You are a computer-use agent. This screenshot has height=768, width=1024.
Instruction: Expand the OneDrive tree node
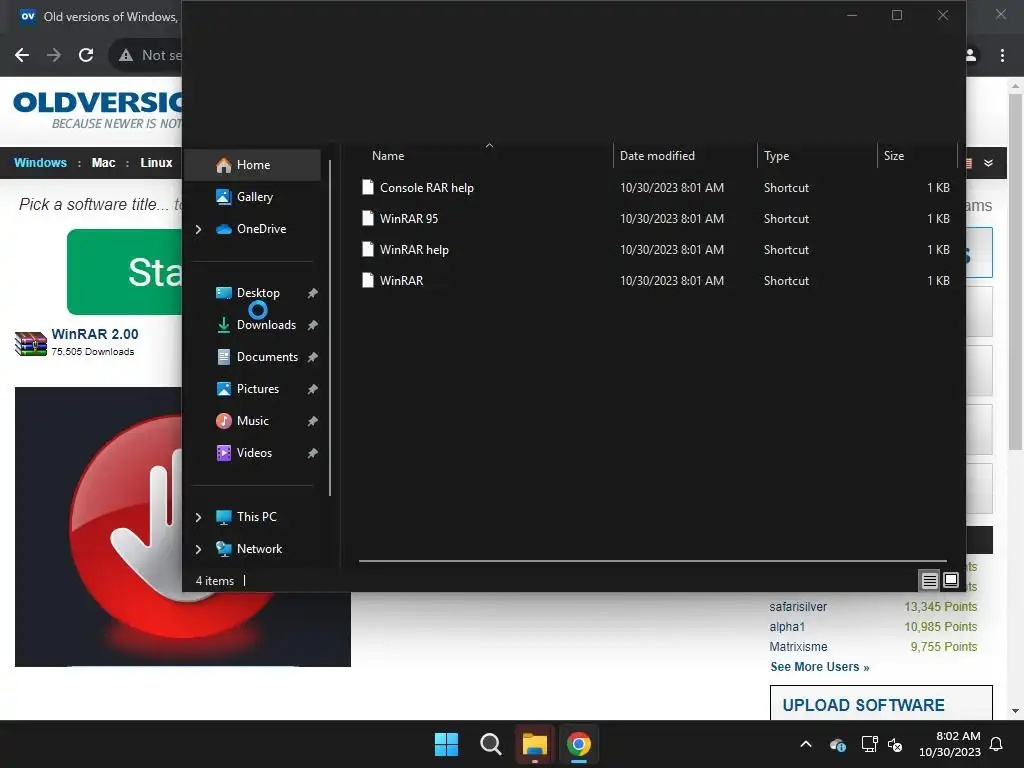pyautogui.click(x=199, y=229)
